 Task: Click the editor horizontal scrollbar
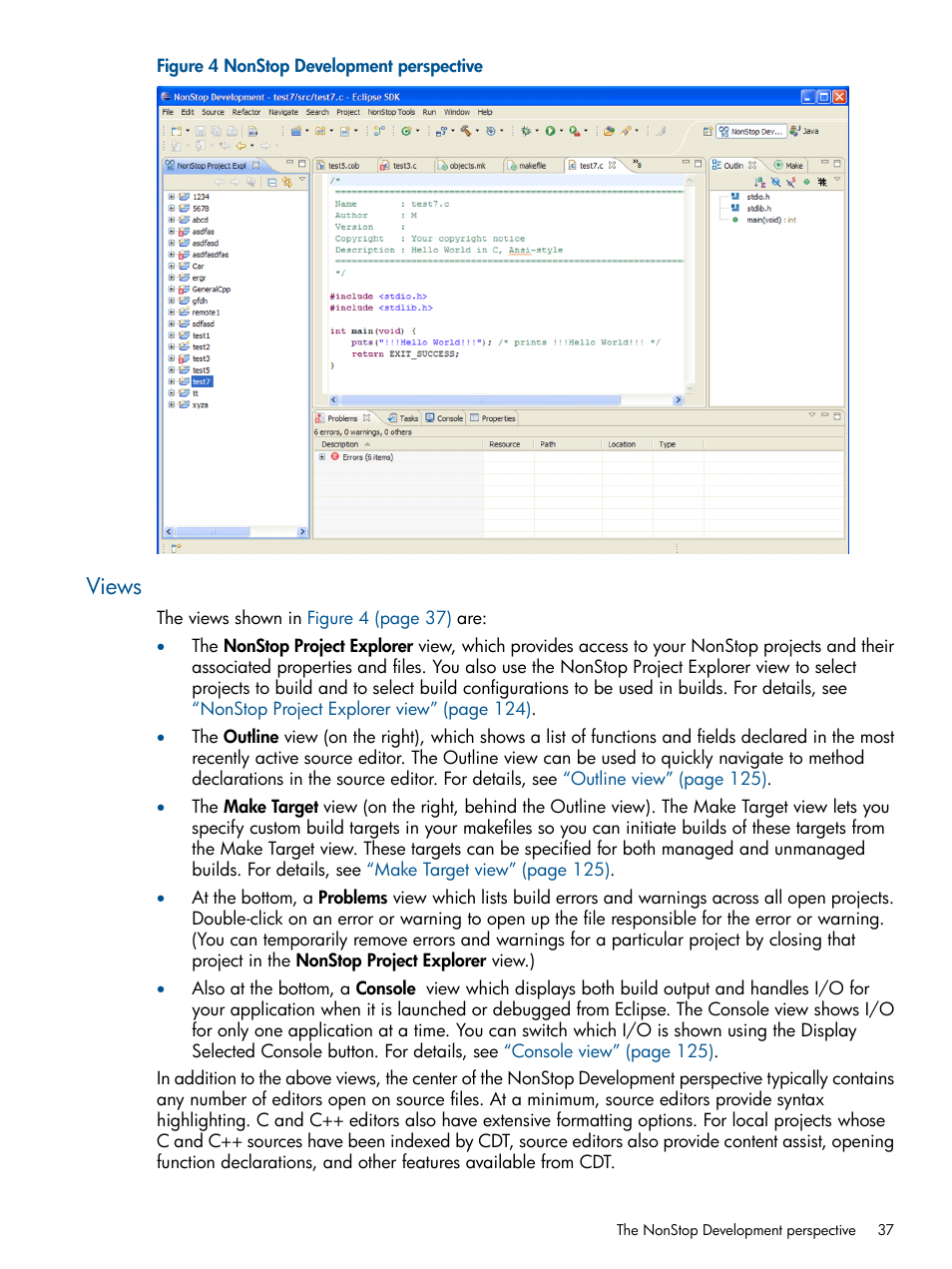(x=506, y=399)
